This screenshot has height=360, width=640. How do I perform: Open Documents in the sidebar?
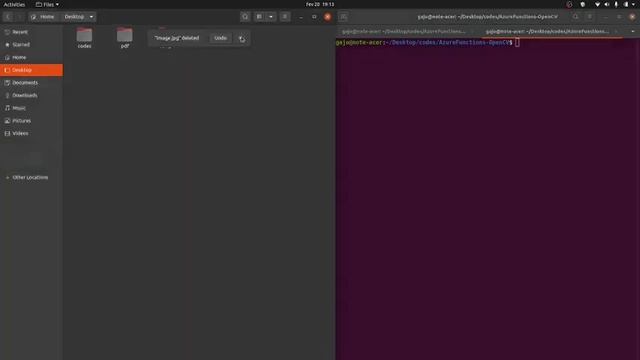tap(31, 82)
